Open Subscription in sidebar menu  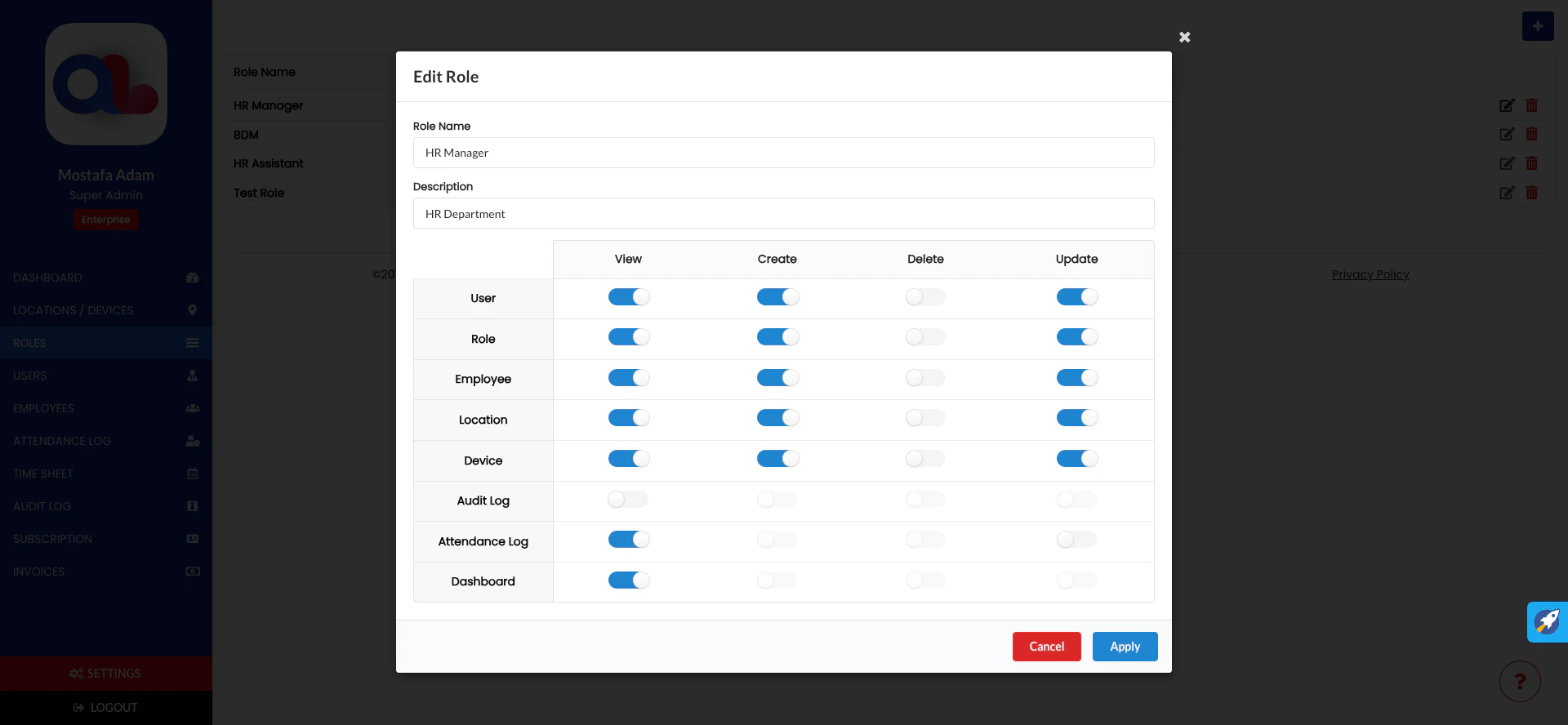point(106,539)
